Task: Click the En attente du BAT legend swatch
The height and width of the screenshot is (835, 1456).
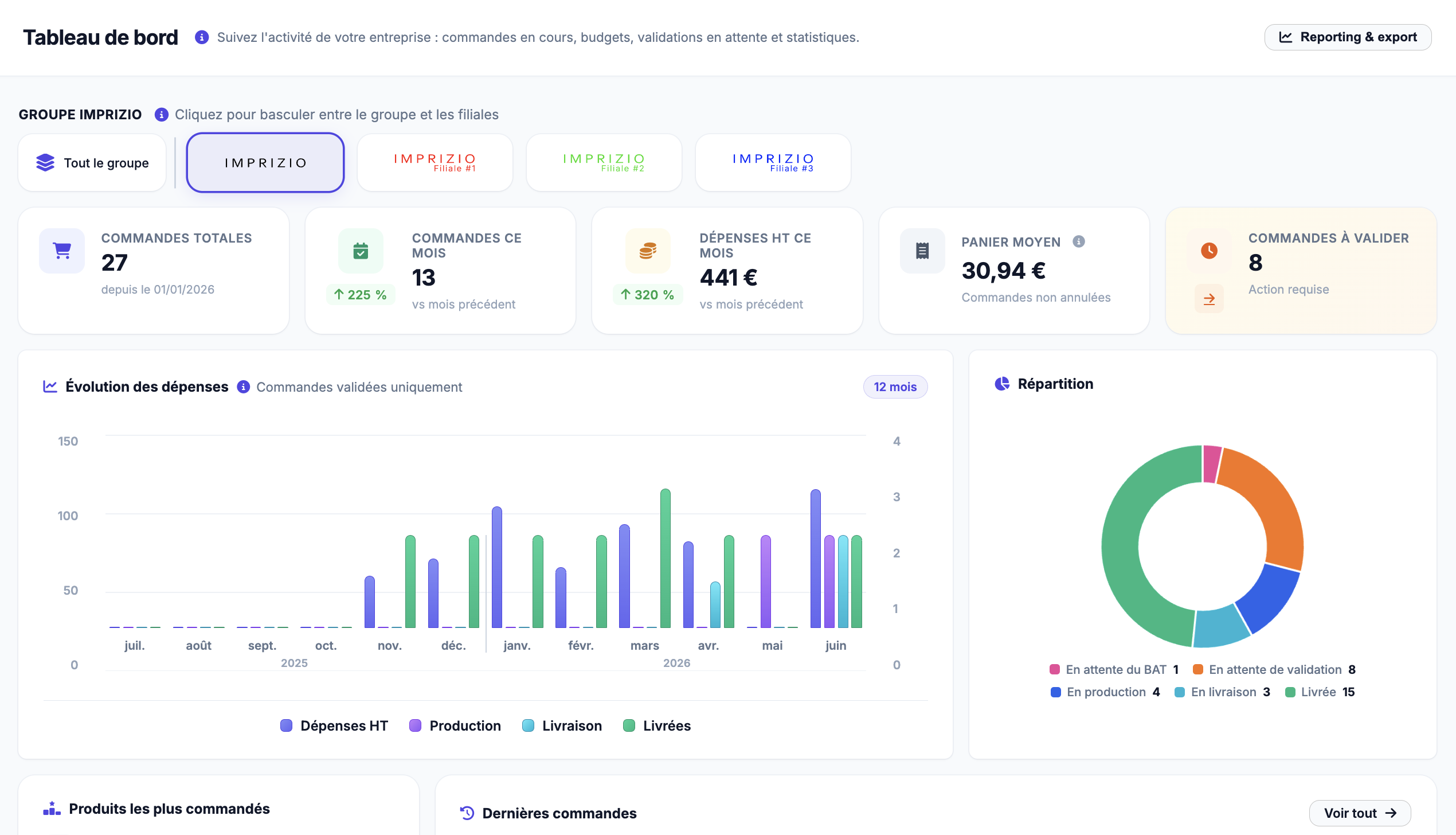Action: tap(1054, 669)
